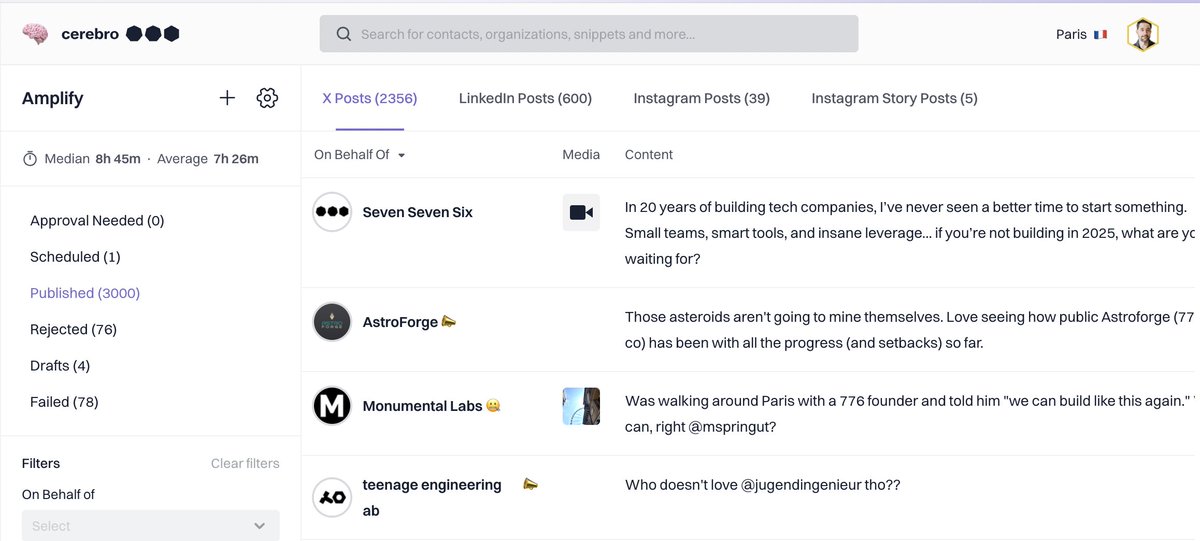The width and height of the screenshot is (1200, 541).
Task: Click the French flag icon
Action: coord(1101,34)
